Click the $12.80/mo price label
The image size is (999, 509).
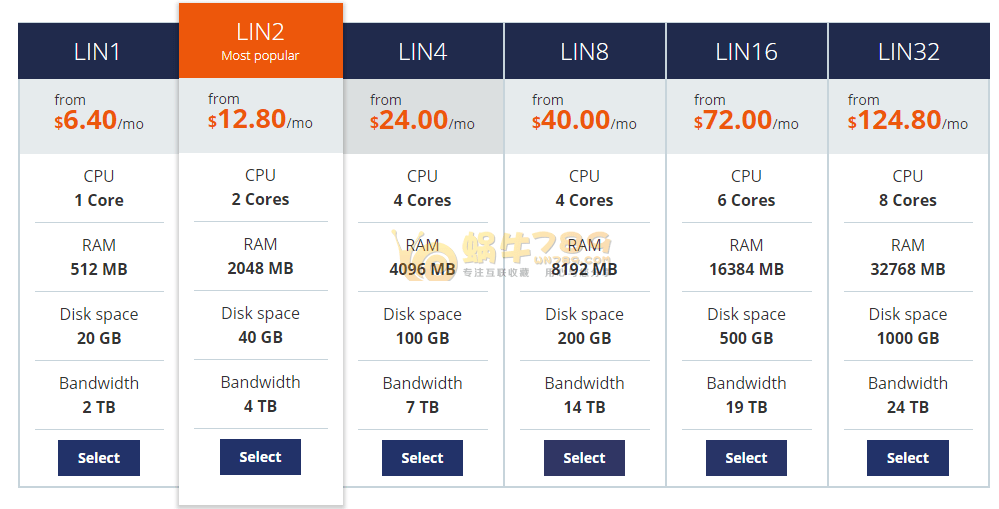(260, 120)
